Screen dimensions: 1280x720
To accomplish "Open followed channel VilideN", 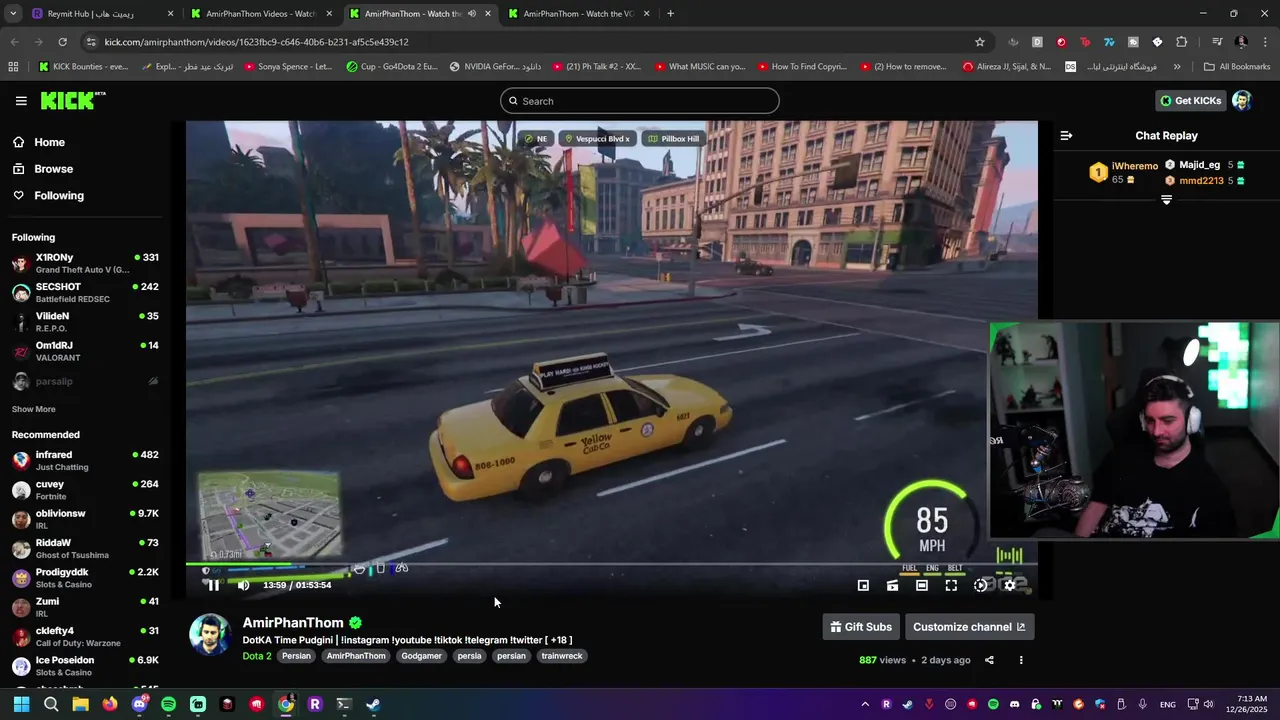I will tap(85, 321).
